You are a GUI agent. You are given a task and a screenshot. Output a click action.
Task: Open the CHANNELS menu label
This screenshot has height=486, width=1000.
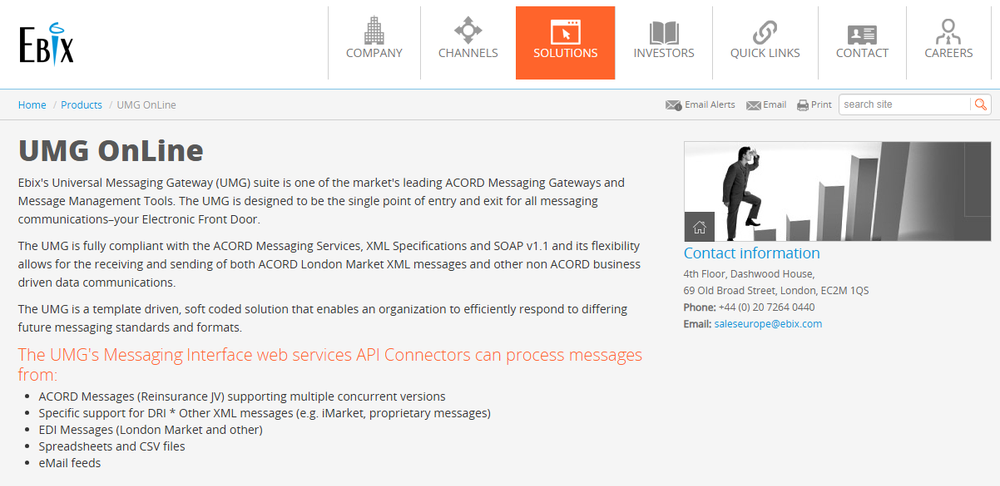pyautogui.click(x=468, y=53)
